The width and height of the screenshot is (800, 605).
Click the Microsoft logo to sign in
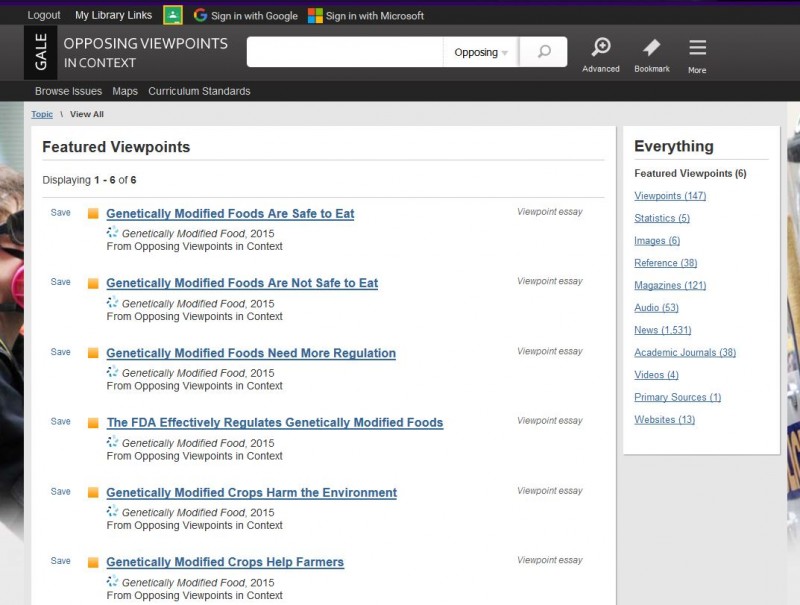[x=315, y=16]
